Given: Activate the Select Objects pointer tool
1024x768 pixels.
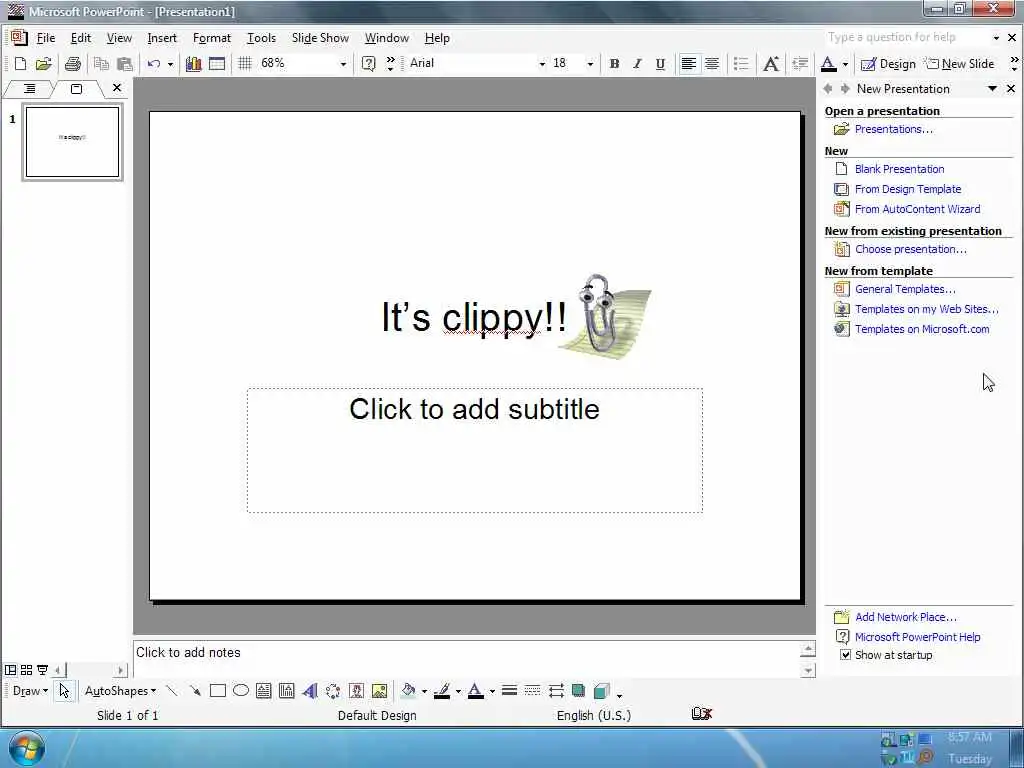Looking at the screenshot, I should click(x=63, y=690).
